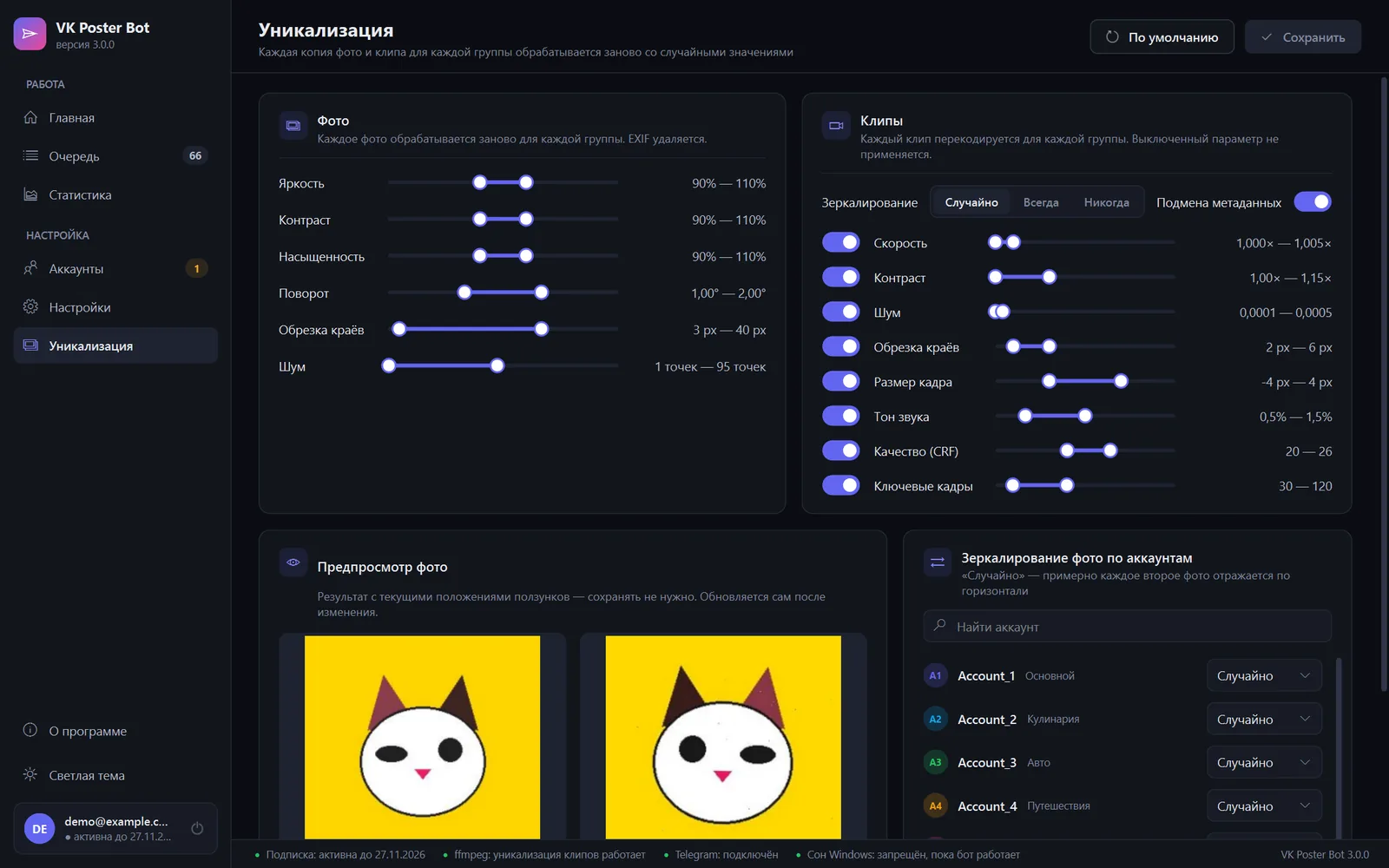
Task: Open the mirroring dropdown for Account_1
Action: point(1264,675)
